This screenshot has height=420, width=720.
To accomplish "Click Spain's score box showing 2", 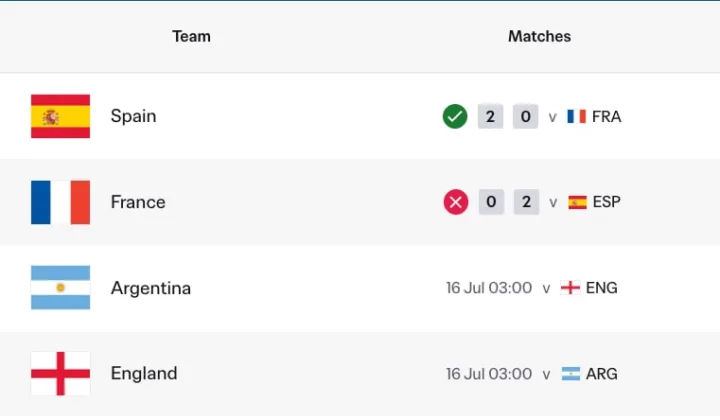I will pyautogui.click(x=490, y=117).
